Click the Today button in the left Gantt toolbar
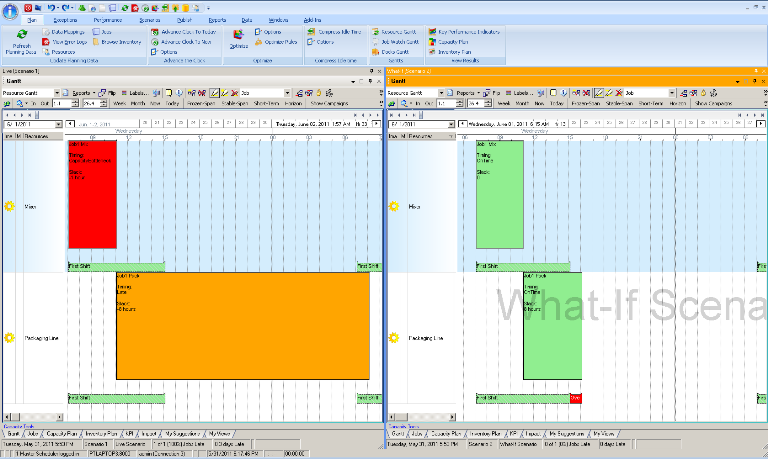Screen dimensions: 768x459 coord(172,103)
